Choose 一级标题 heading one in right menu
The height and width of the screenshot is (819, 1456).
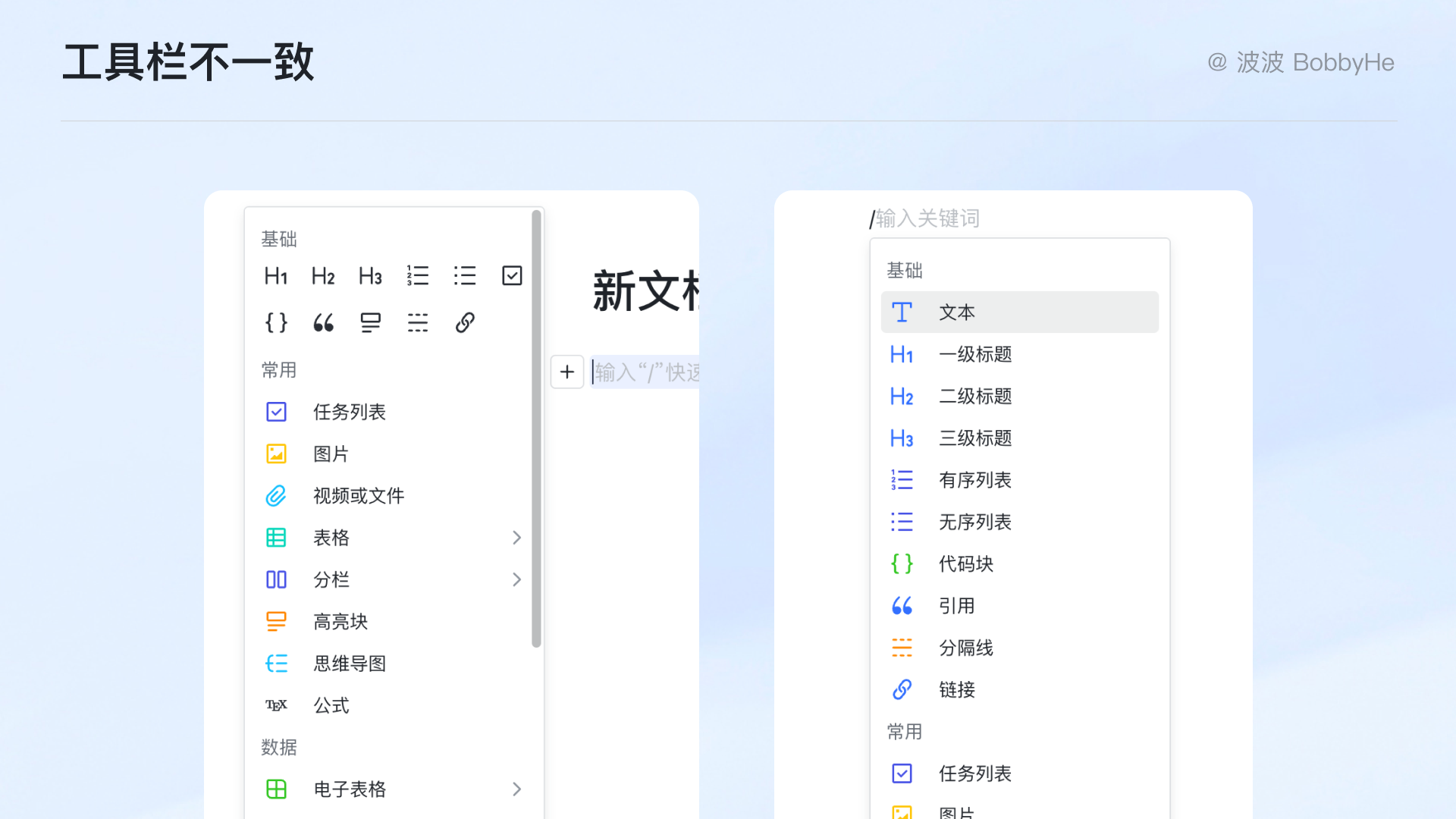click(x=975, y=354)
